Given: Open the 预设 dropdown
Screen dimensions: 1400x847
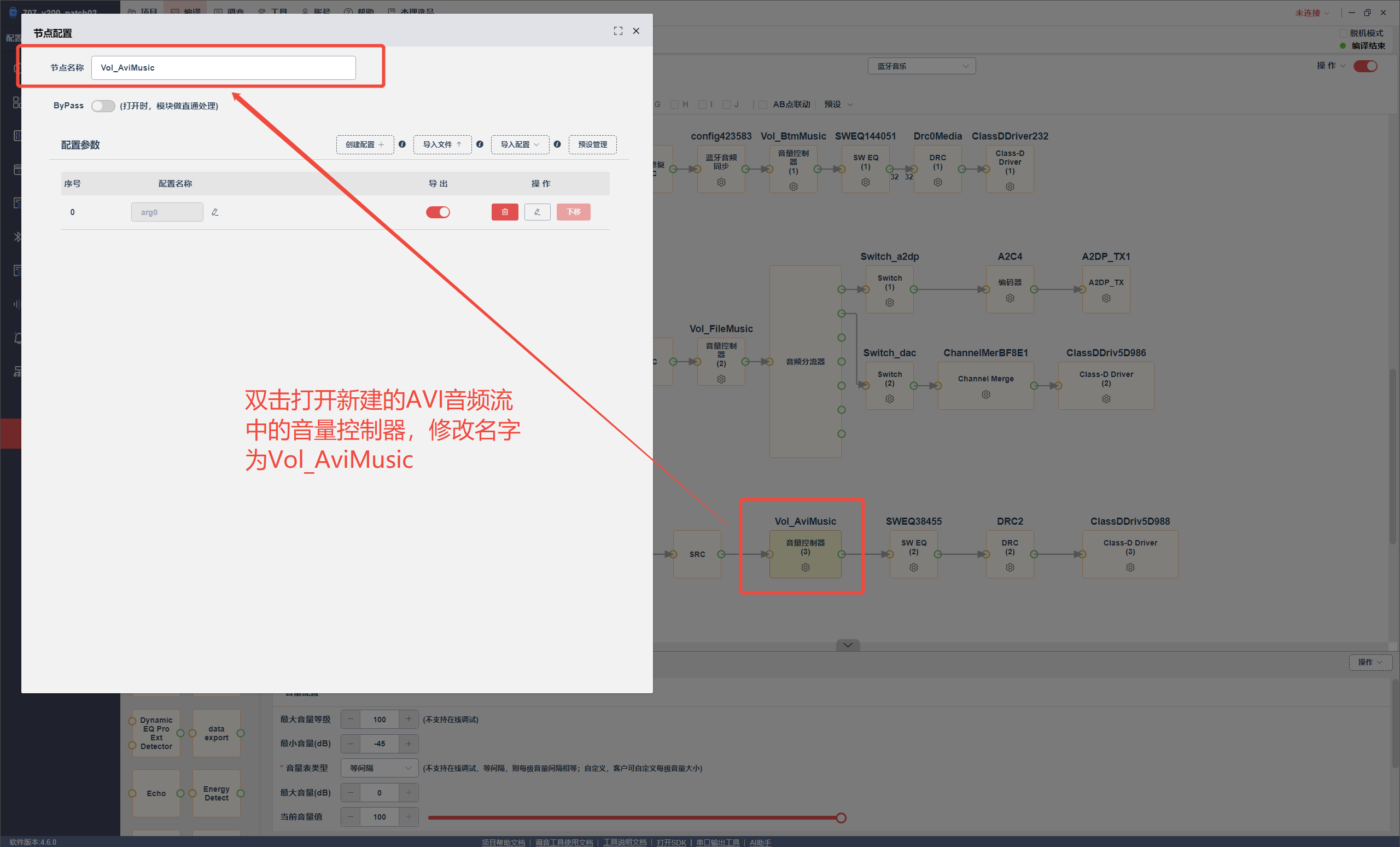Looking at the screenshot, I should (x=839, y=105).
